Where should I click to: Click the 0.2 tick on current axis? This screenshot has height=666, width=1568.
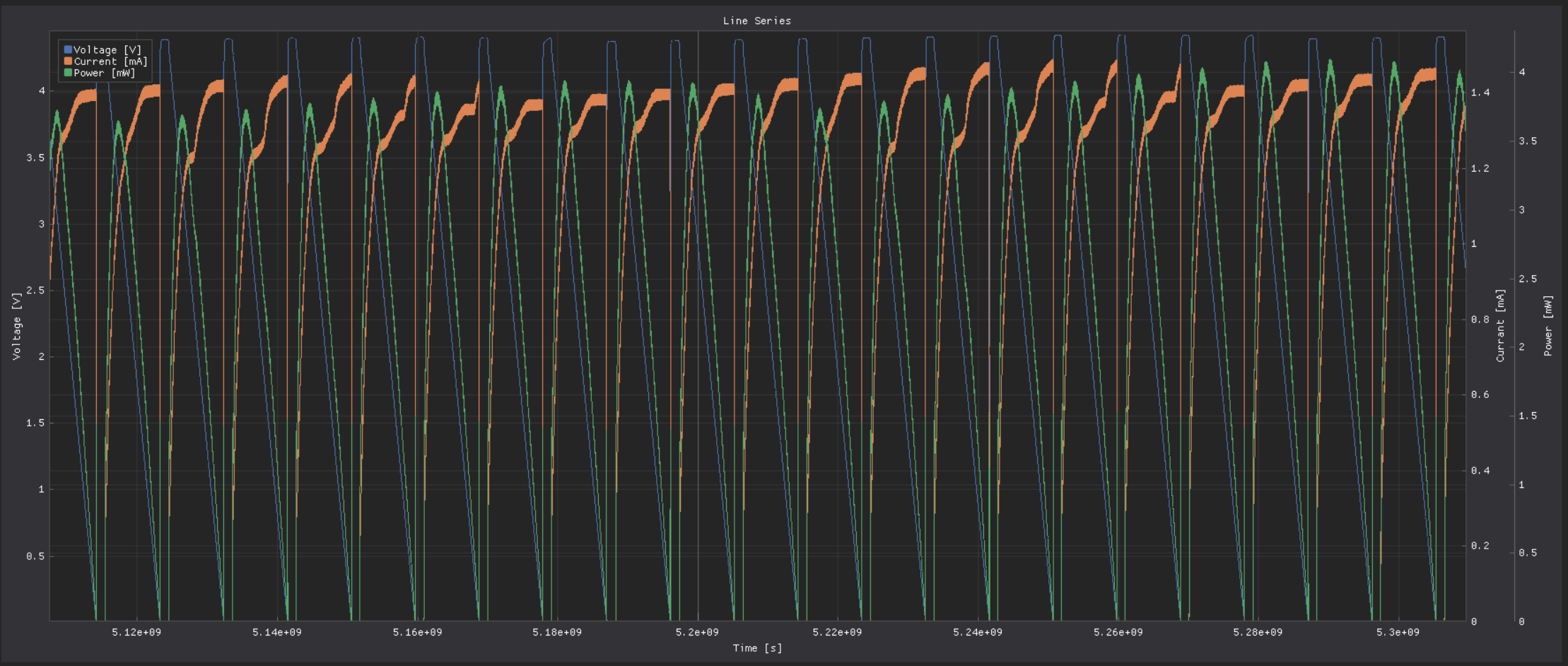[x=1480, y=546]
